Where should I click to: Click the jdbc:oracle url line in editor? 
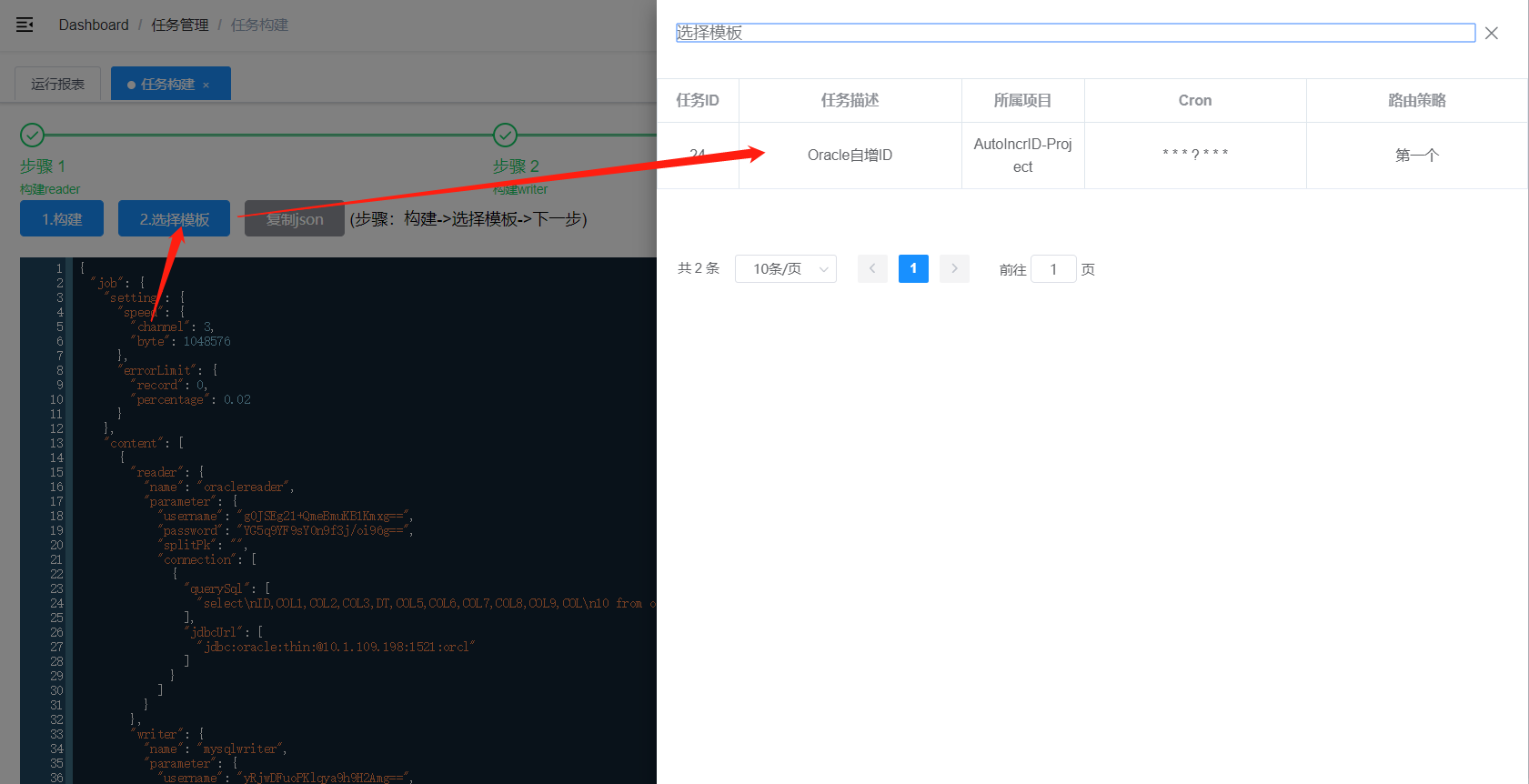point(337,647)
